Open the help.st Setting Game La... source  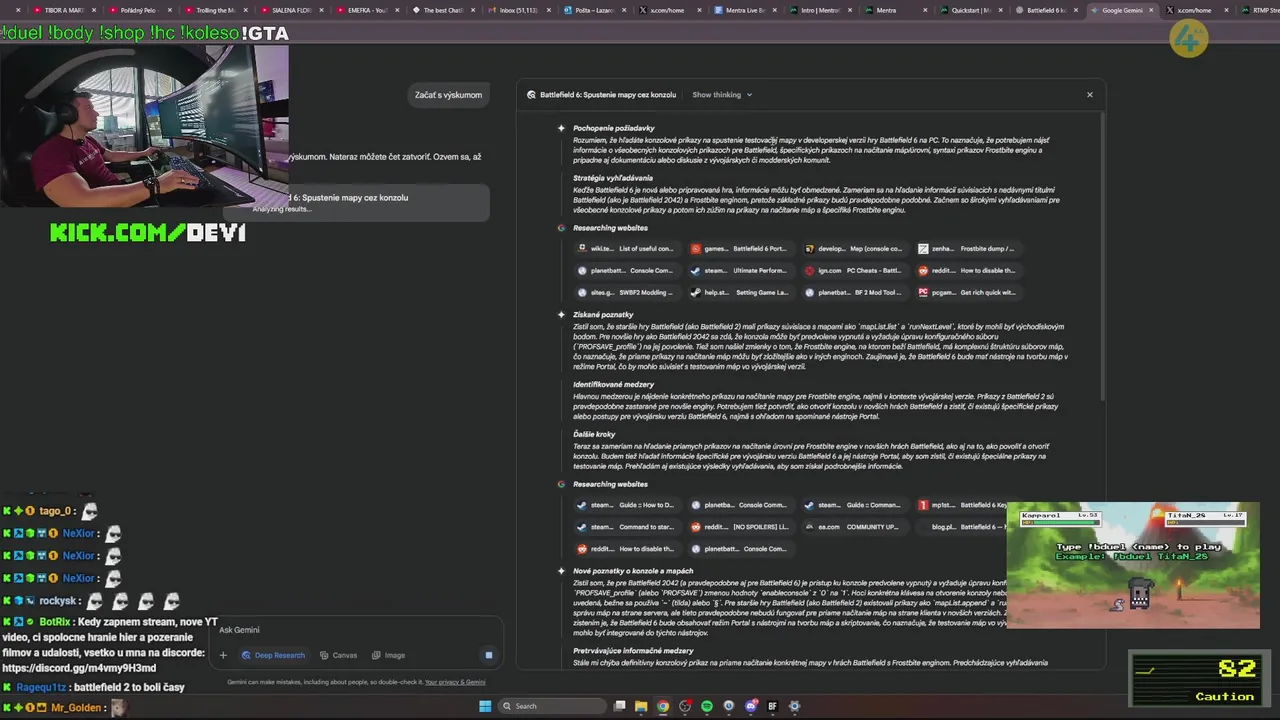click(x=741, y=292)
